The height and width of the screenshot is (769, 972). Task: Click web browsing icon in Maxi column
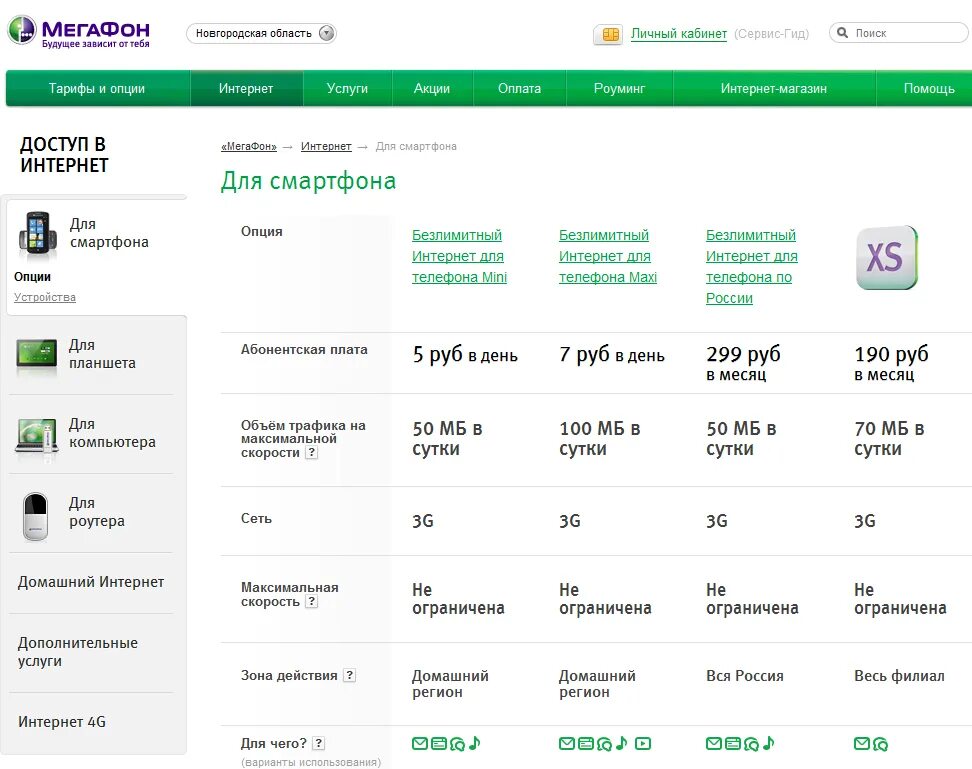585,744
